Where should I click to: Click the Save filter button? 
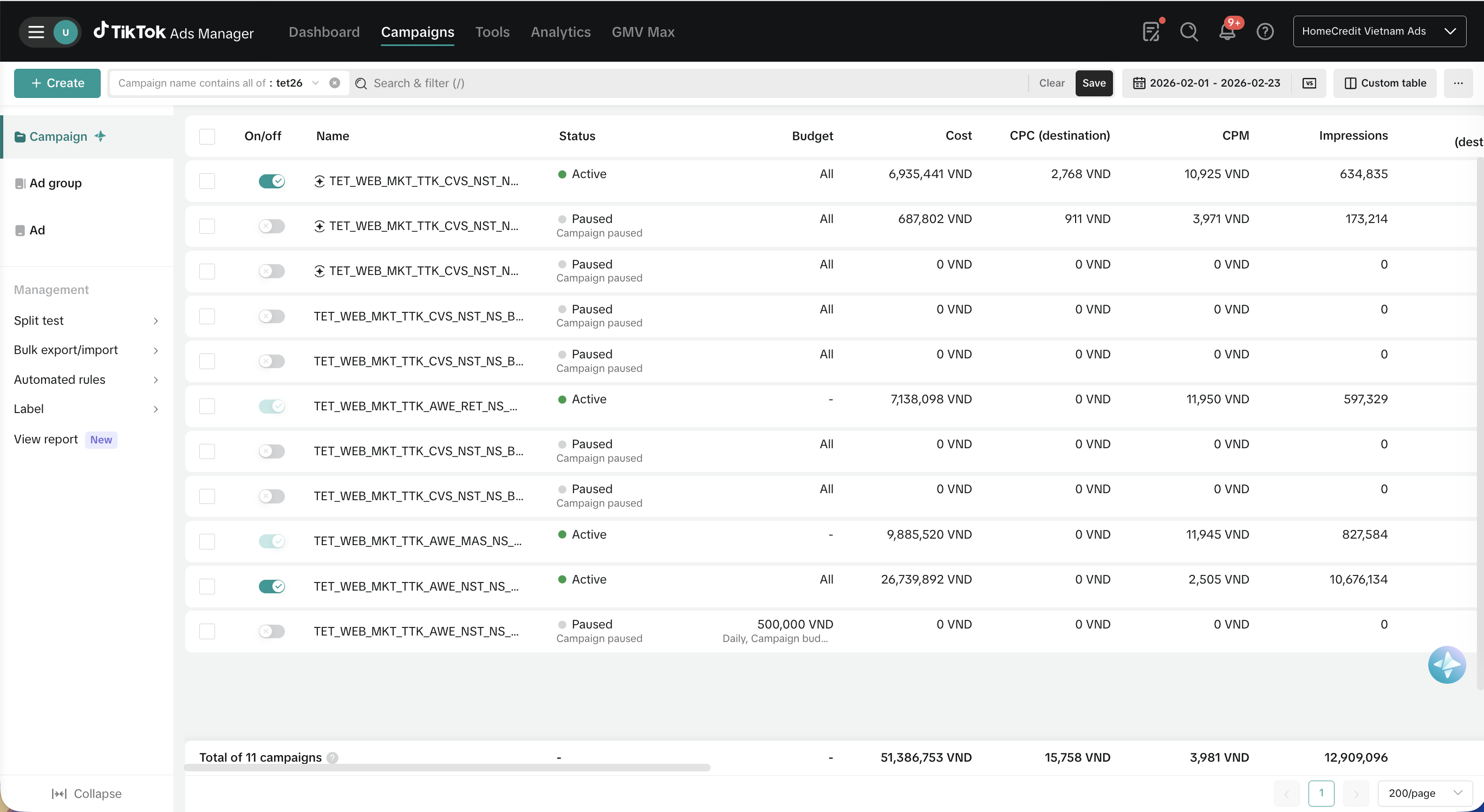tap(1094, 83)
